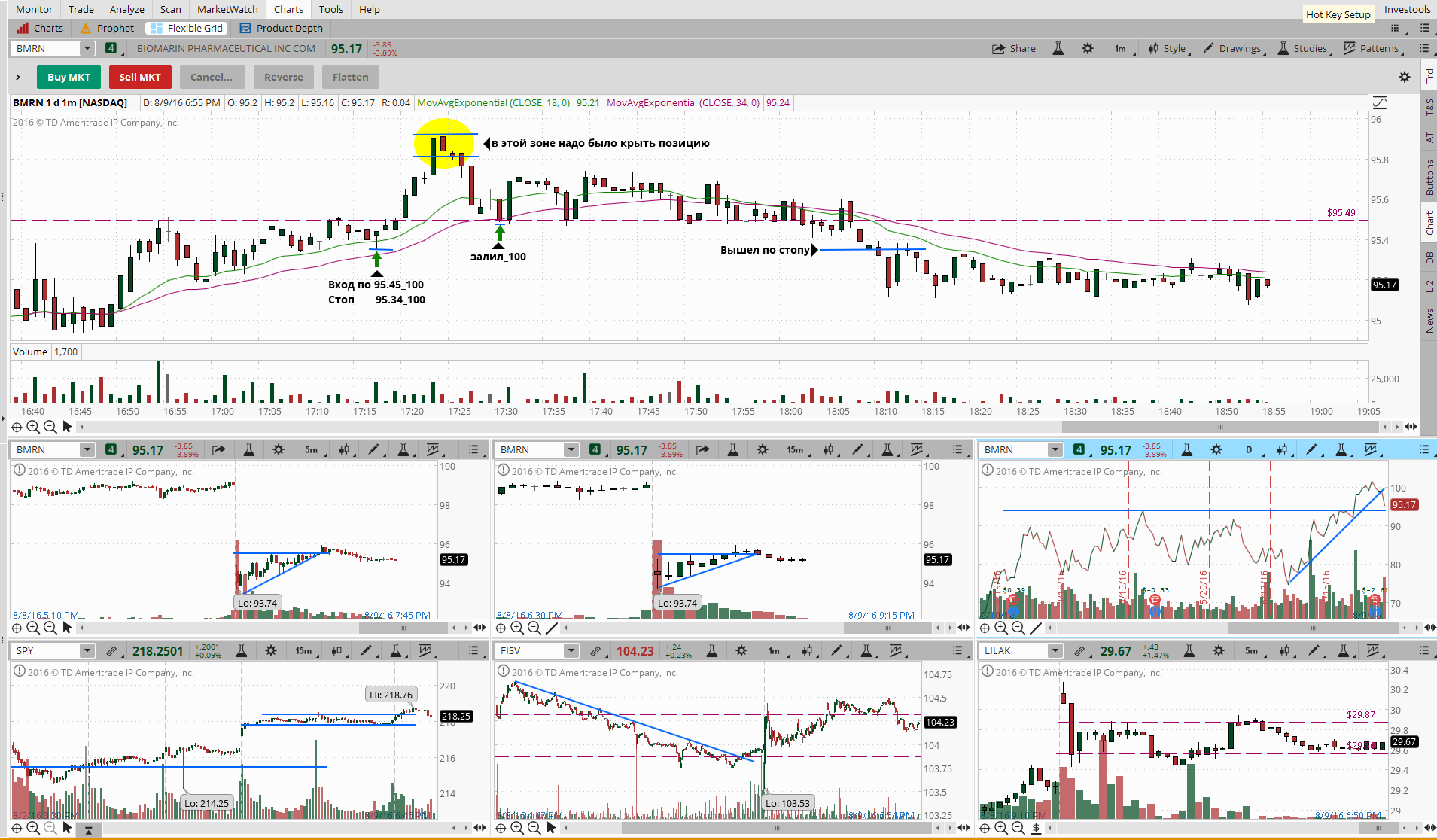The width and height of the screenshot is (1437, 840).
Task: Open the T&S sidebar tab
Action: [1429, 108]
